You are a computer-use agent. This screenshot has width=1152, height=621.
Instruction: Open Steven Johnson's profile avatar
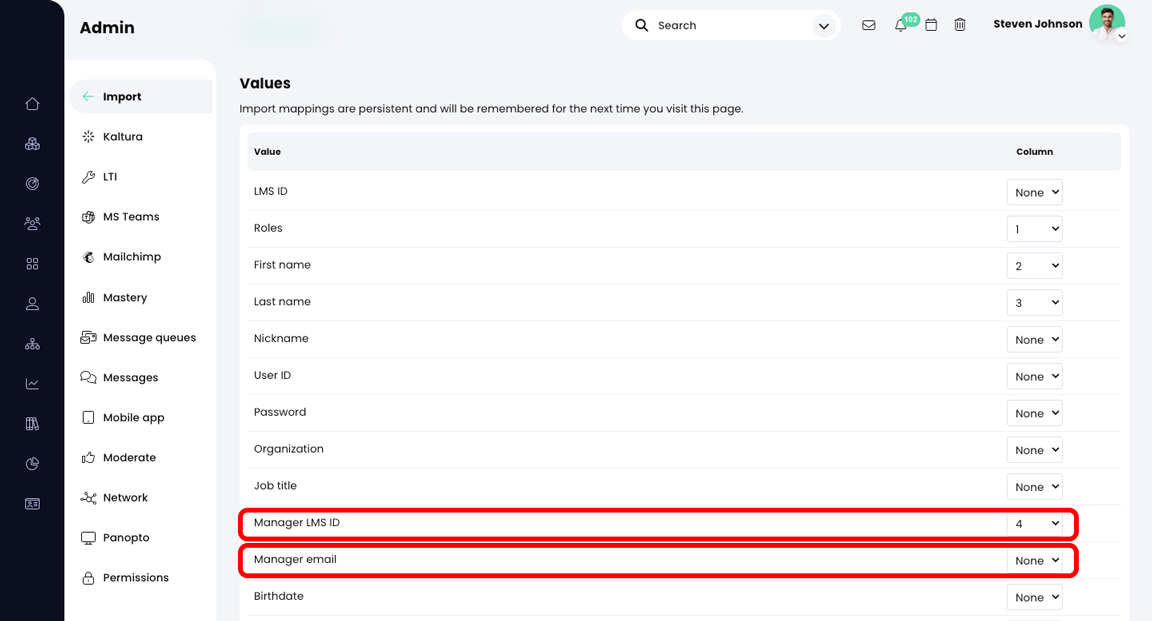point(1108,22)
